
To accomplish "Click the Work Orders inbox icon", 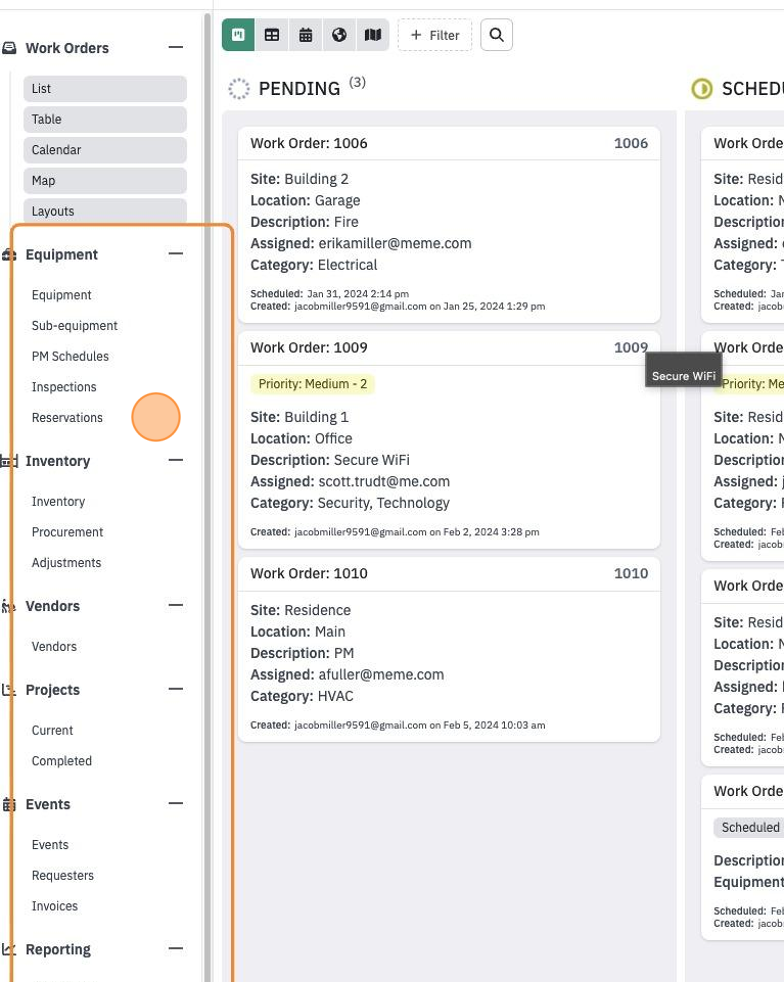I will click(x=9, y=48).
